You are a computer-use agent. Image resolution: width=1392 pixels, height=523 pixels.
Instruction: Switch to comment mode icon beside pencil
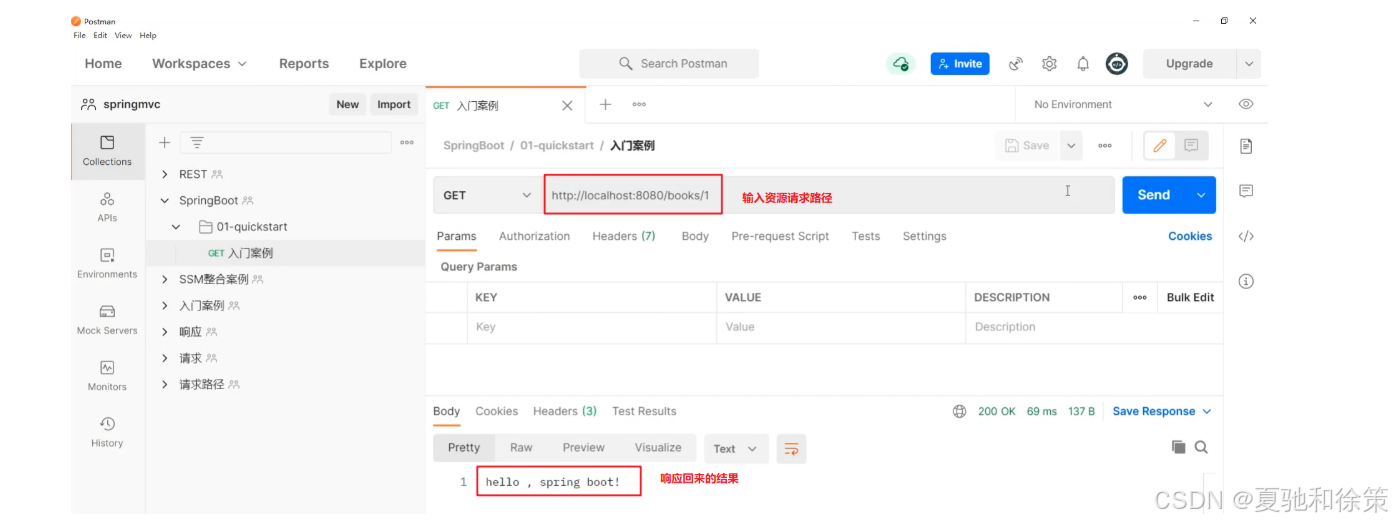tap(1191, 146)
